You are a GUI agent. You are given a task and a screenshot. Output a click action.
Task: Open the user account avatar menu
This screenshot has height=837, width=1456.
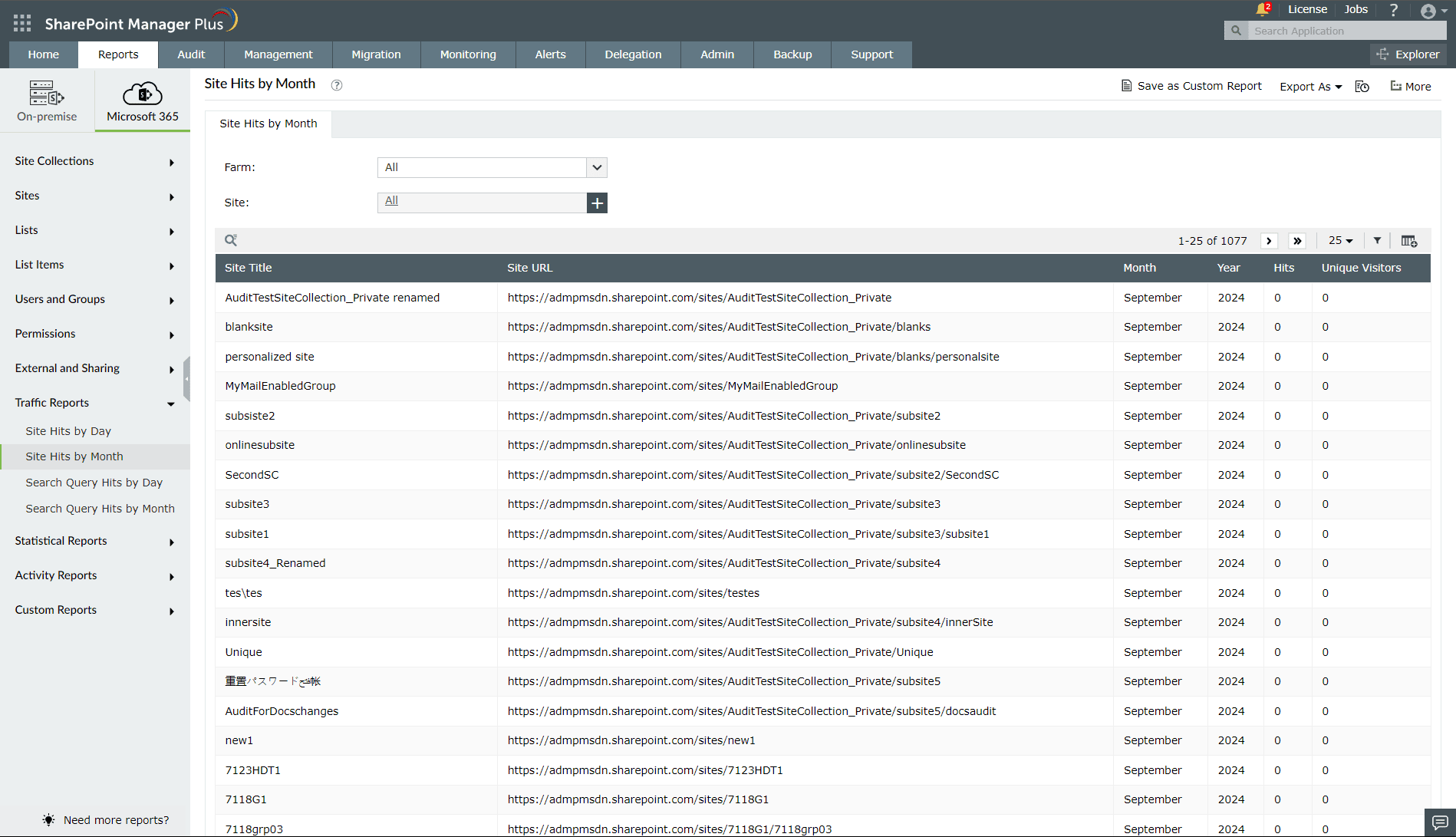pos(1433,11)
